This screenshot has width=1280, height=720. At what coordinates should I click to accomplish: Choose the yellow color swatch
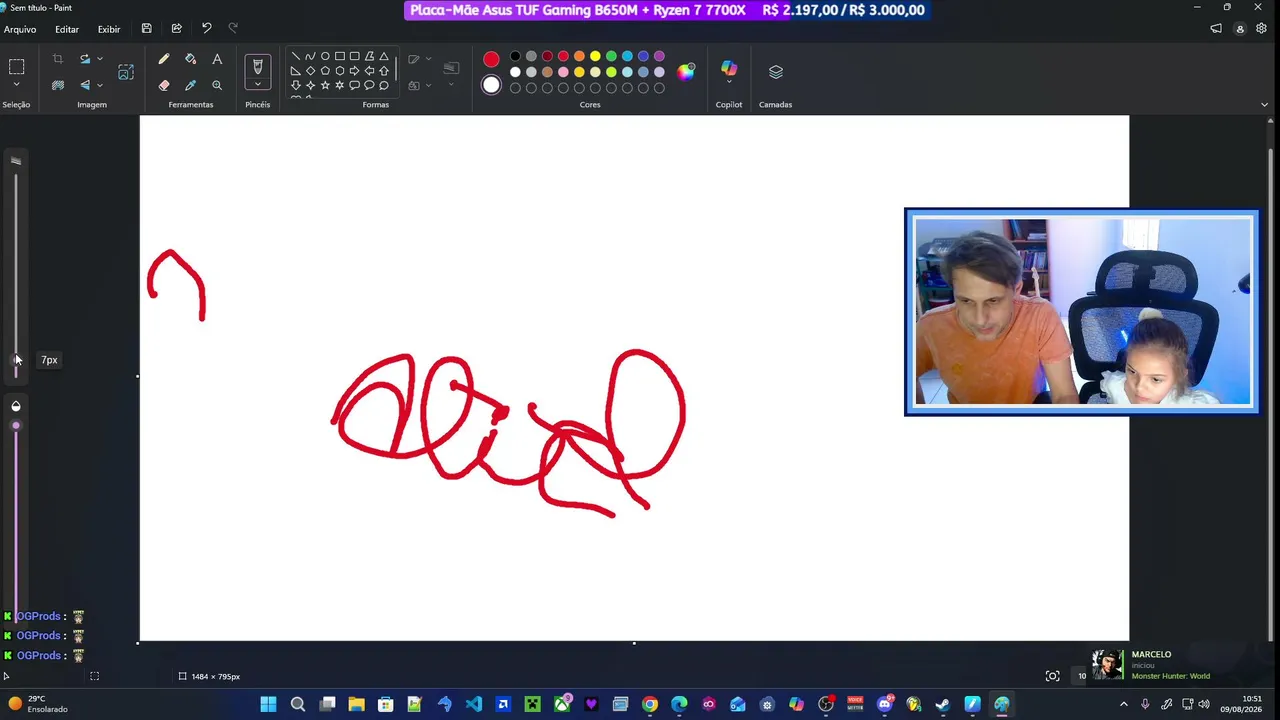coord(595,56)
